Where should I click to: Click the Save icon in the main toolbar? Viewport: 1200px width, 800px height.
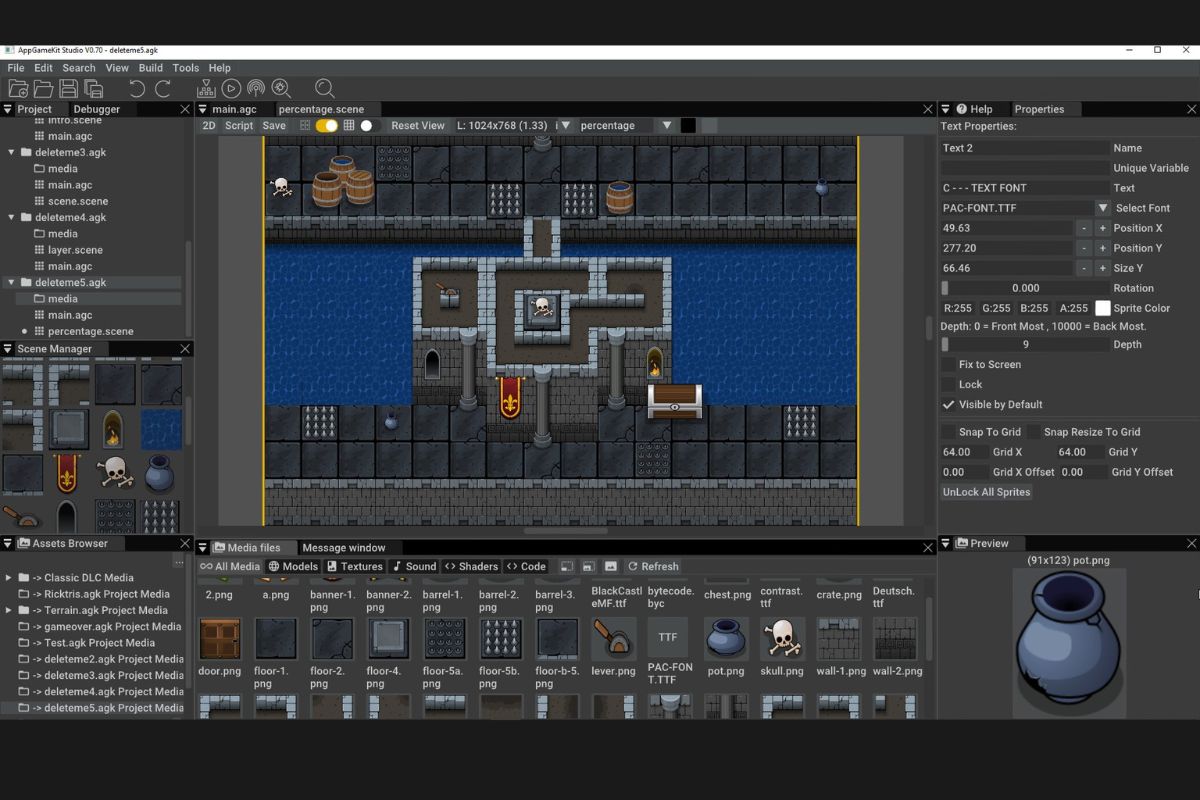[67, 88]
